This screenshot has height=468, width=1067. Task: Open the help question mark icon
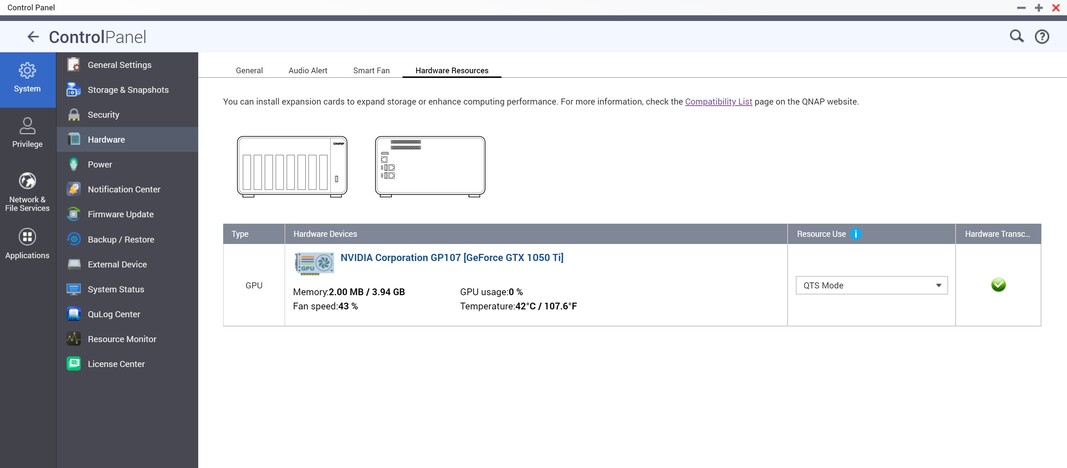(1042, 37)
